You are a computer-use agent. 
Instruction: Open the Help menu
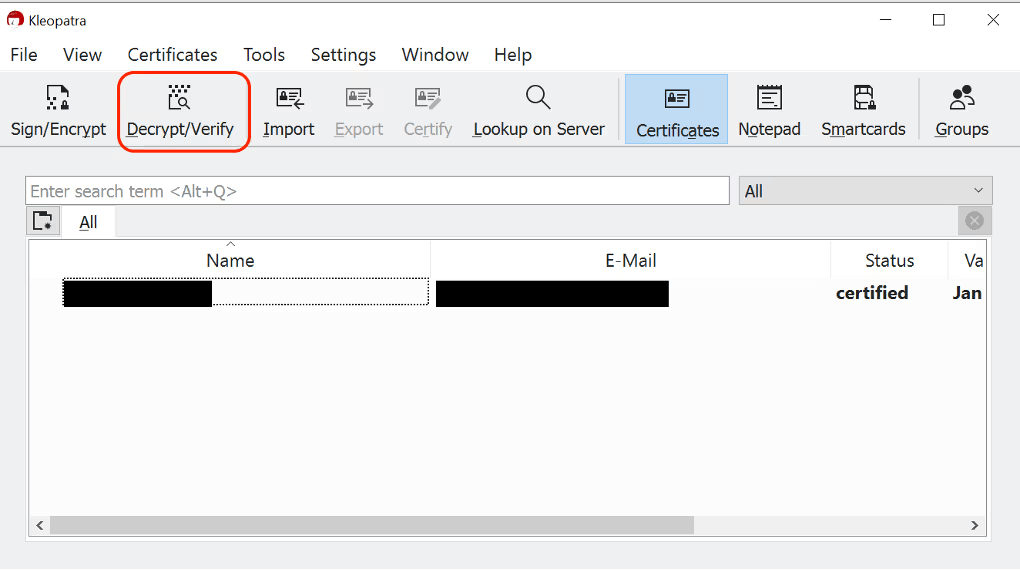[513, 55]
